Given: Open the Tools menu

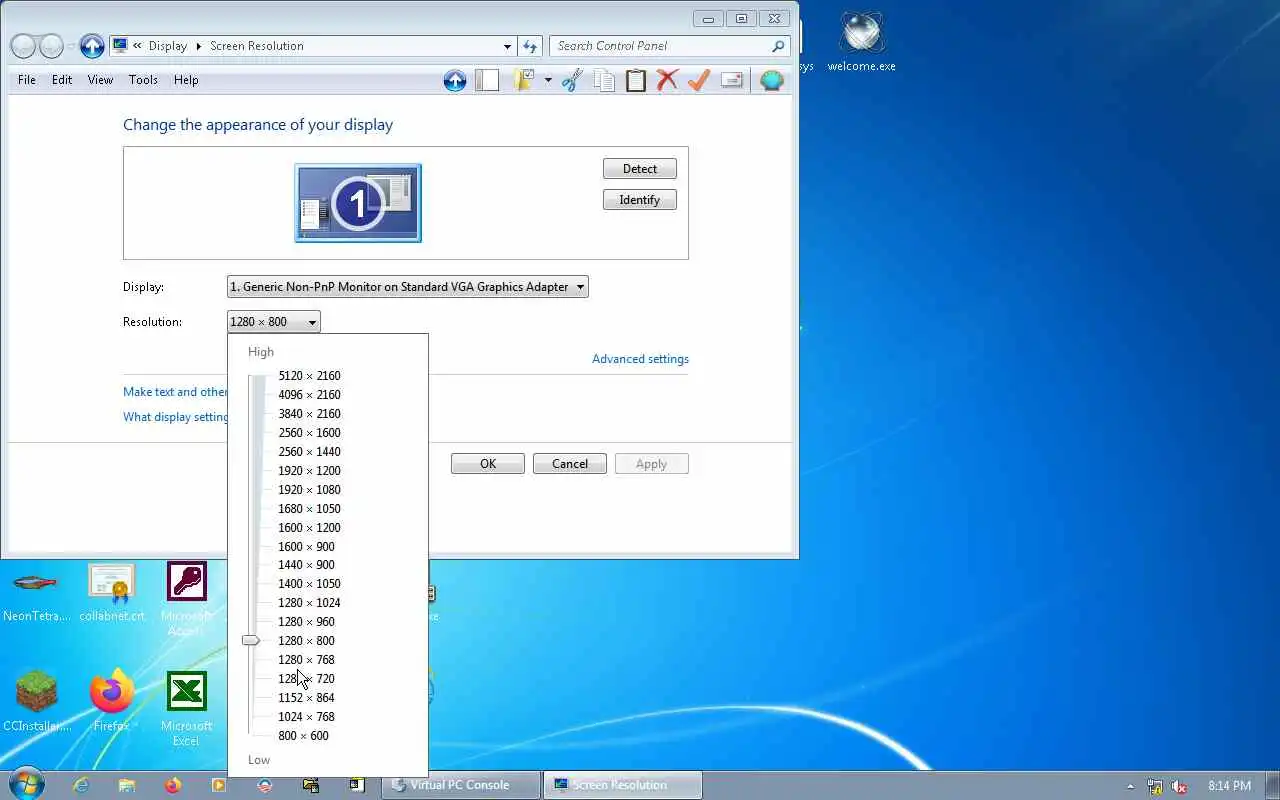Looking at the screenshot, I should click(x=143, y=80).
